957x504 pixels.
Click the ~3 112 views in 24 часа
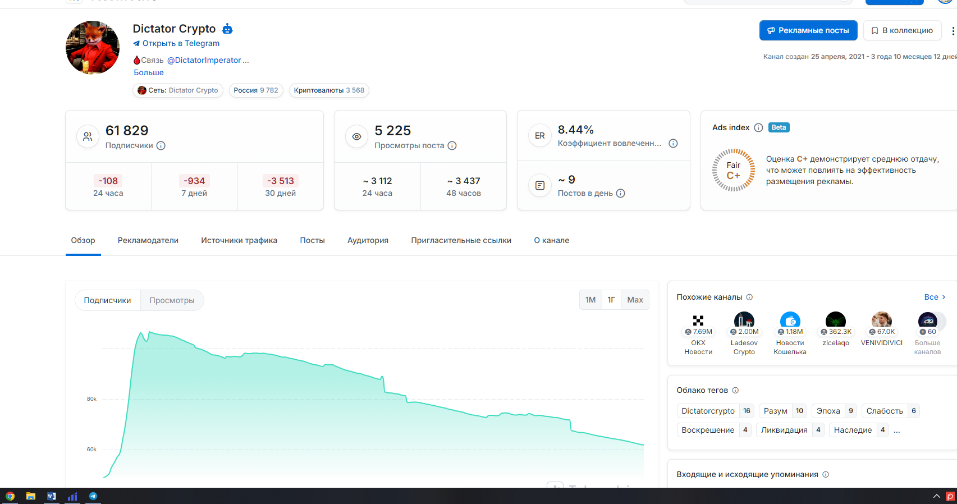pyautogui.click(x=377, y=186)
